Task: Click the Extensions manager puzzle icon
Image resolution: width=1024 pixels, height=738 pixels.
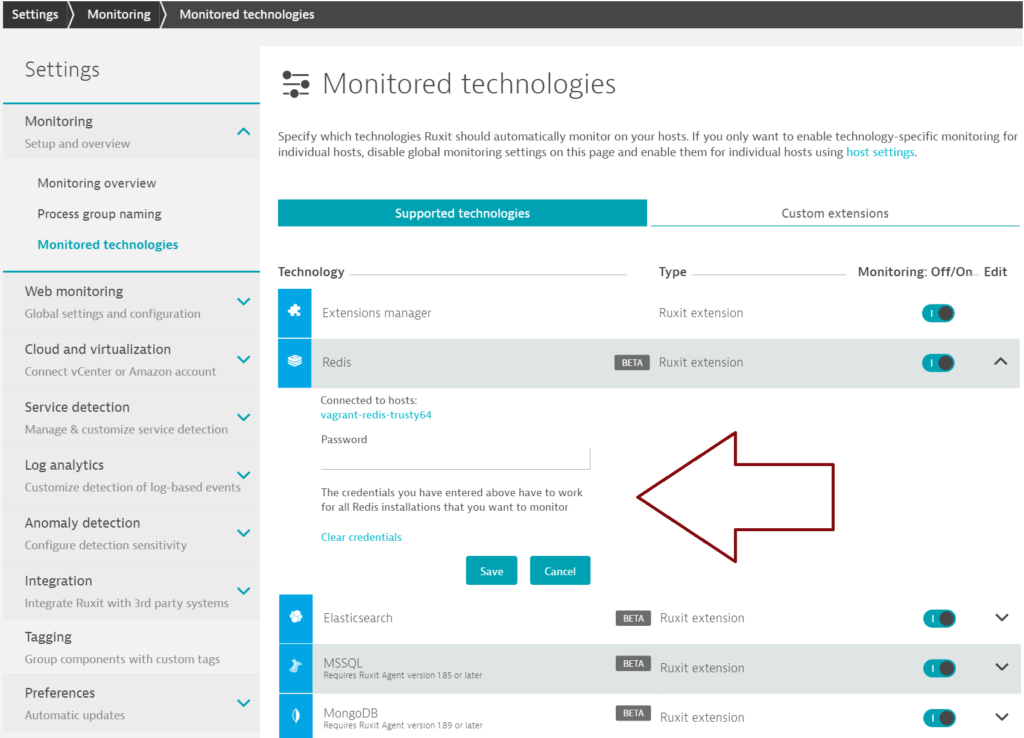Action: point(295,312)
